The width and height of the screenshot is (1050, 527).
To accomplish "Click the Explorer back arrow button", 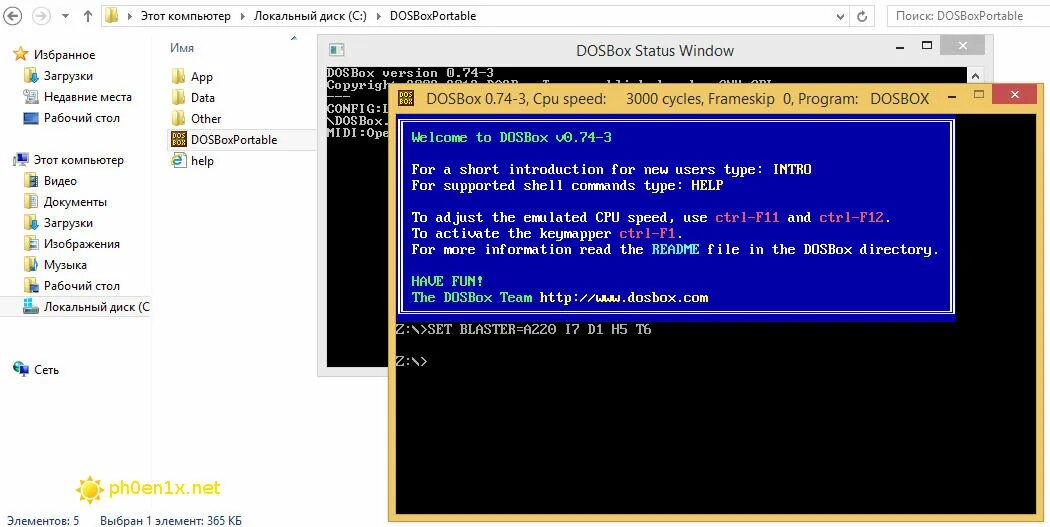I will pyautogui.click(x=12, y=16).
